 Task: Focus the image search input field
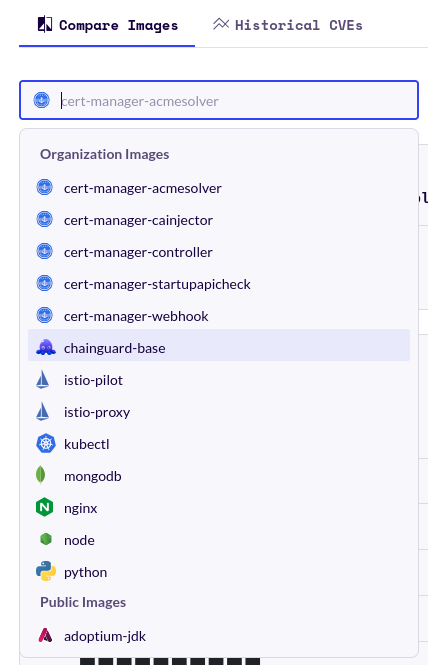(219, 101)
